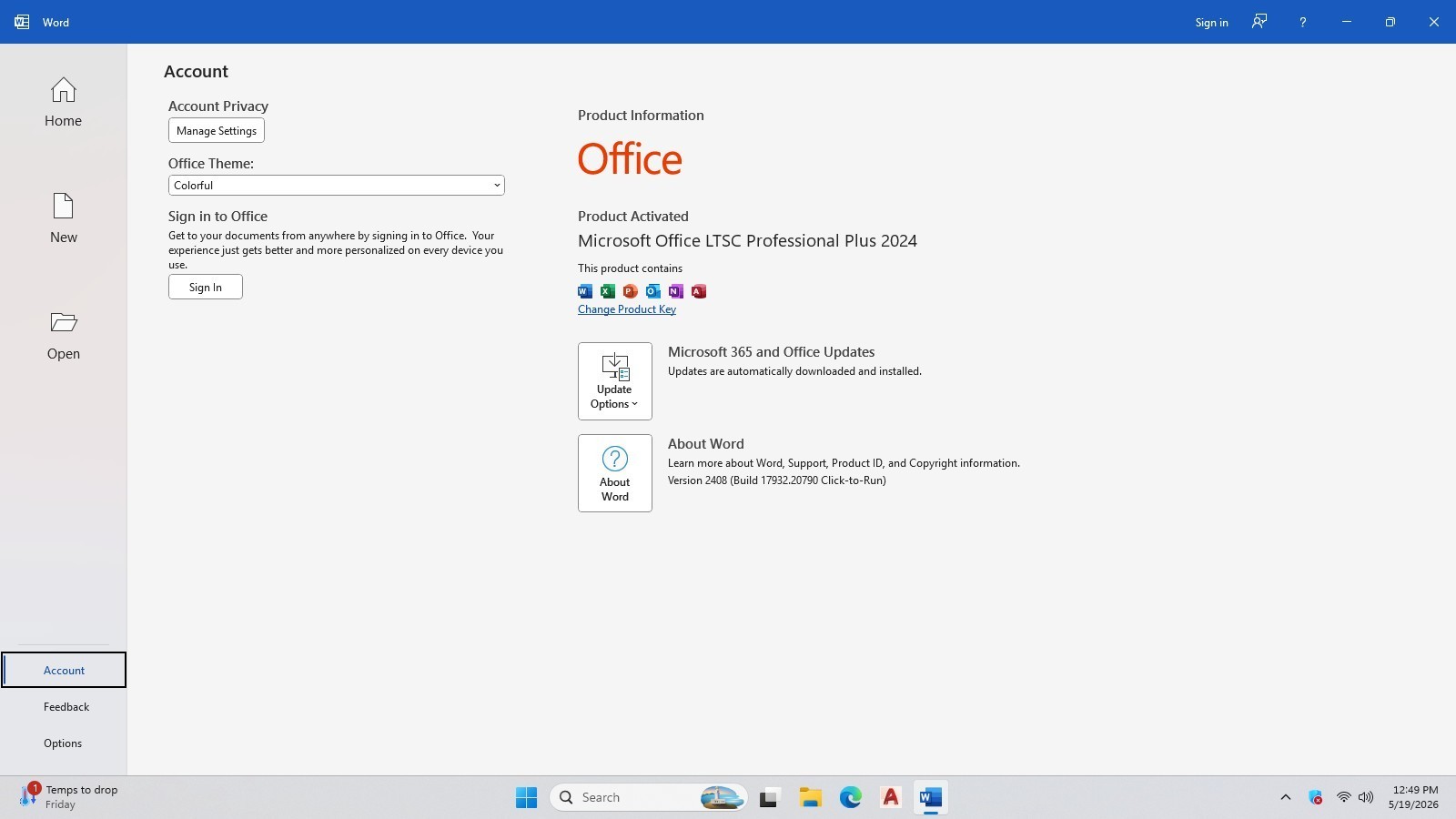Open the About Word dialog
This screenshot has width=1456, height=819.
click(615, 473)
